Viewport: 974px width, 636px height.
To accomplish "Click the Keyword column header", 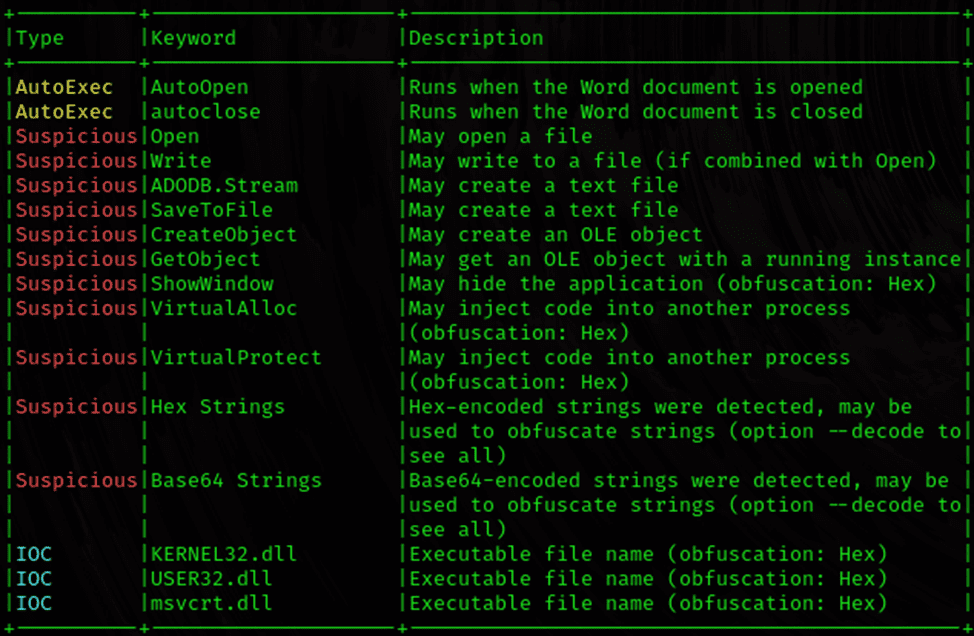I will pyautogui.click(x=193, y=38).
